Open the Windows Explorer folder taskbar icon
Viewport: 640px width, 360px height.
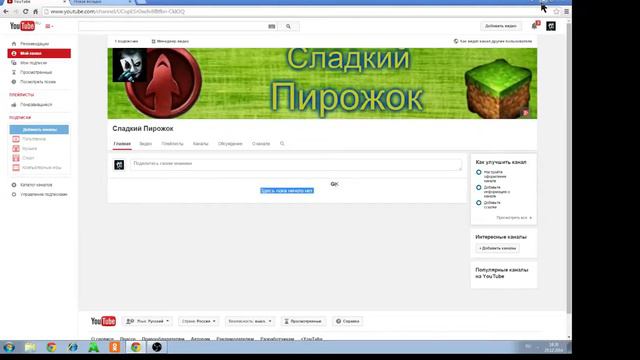(30, 347)
